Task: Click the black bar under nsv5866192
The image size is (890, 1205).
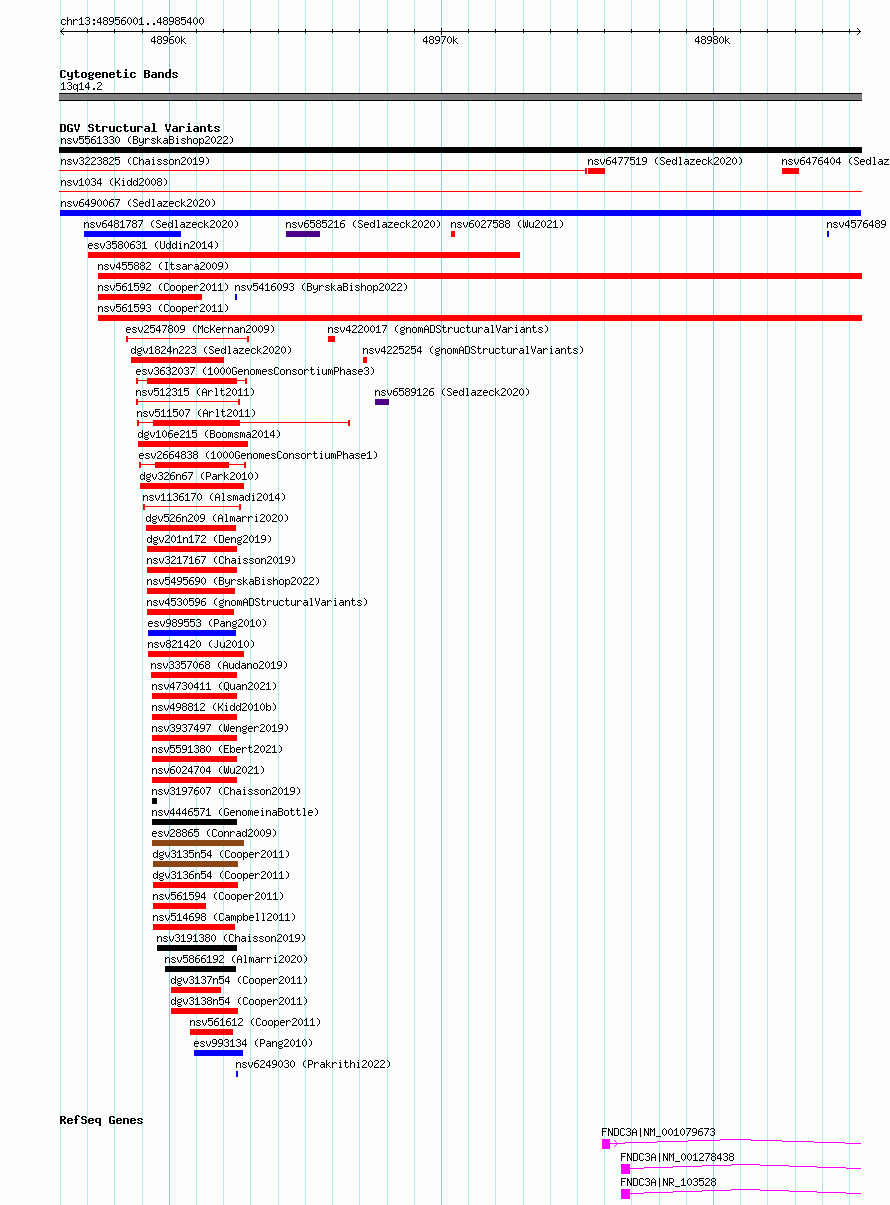Action: click(x=200, y=969)
